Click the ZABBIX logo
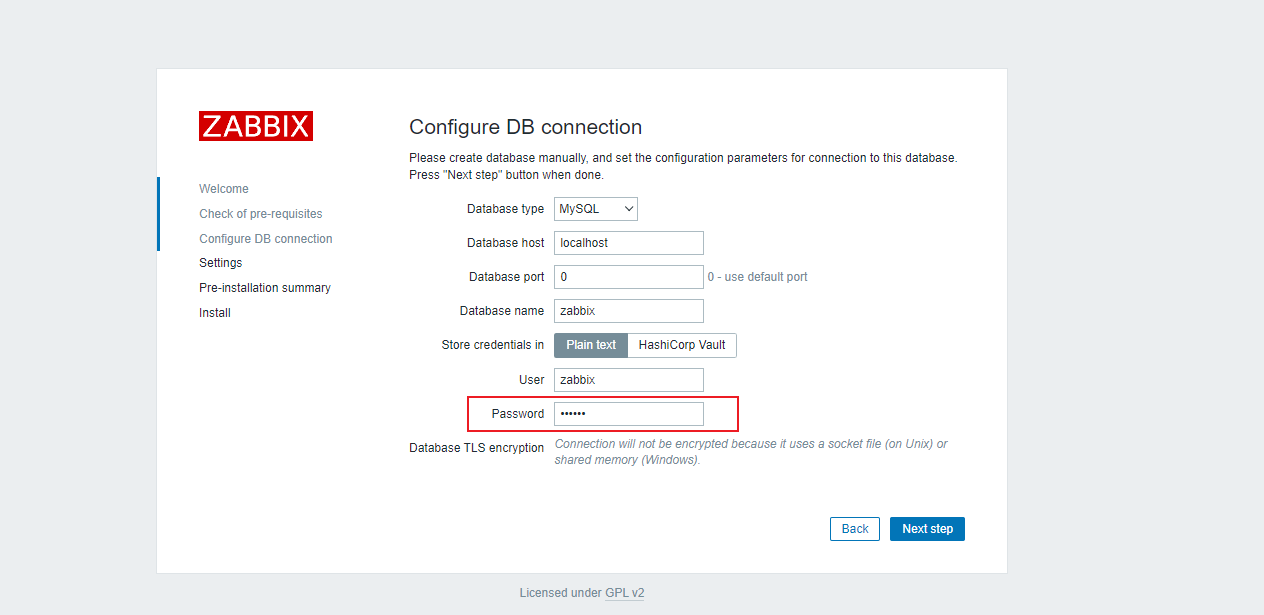 click(x=256, y=126)
